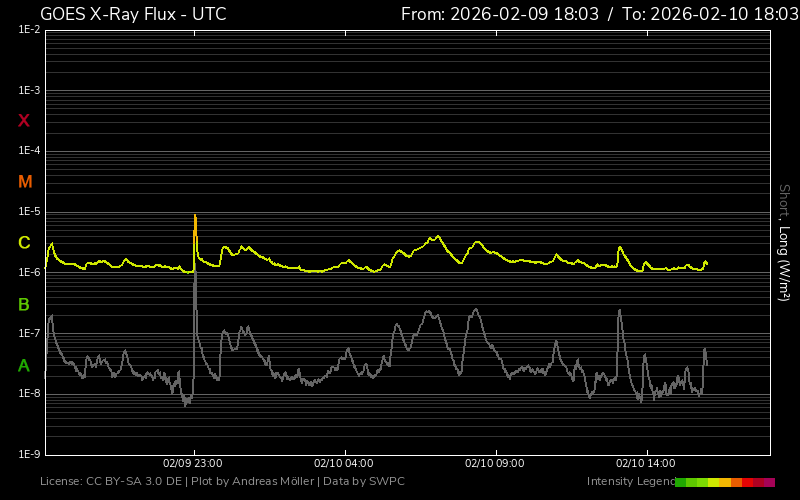Click the 1E-2 y-axis tick label
The height and width of the screenshot is (500, 800).
29,30
